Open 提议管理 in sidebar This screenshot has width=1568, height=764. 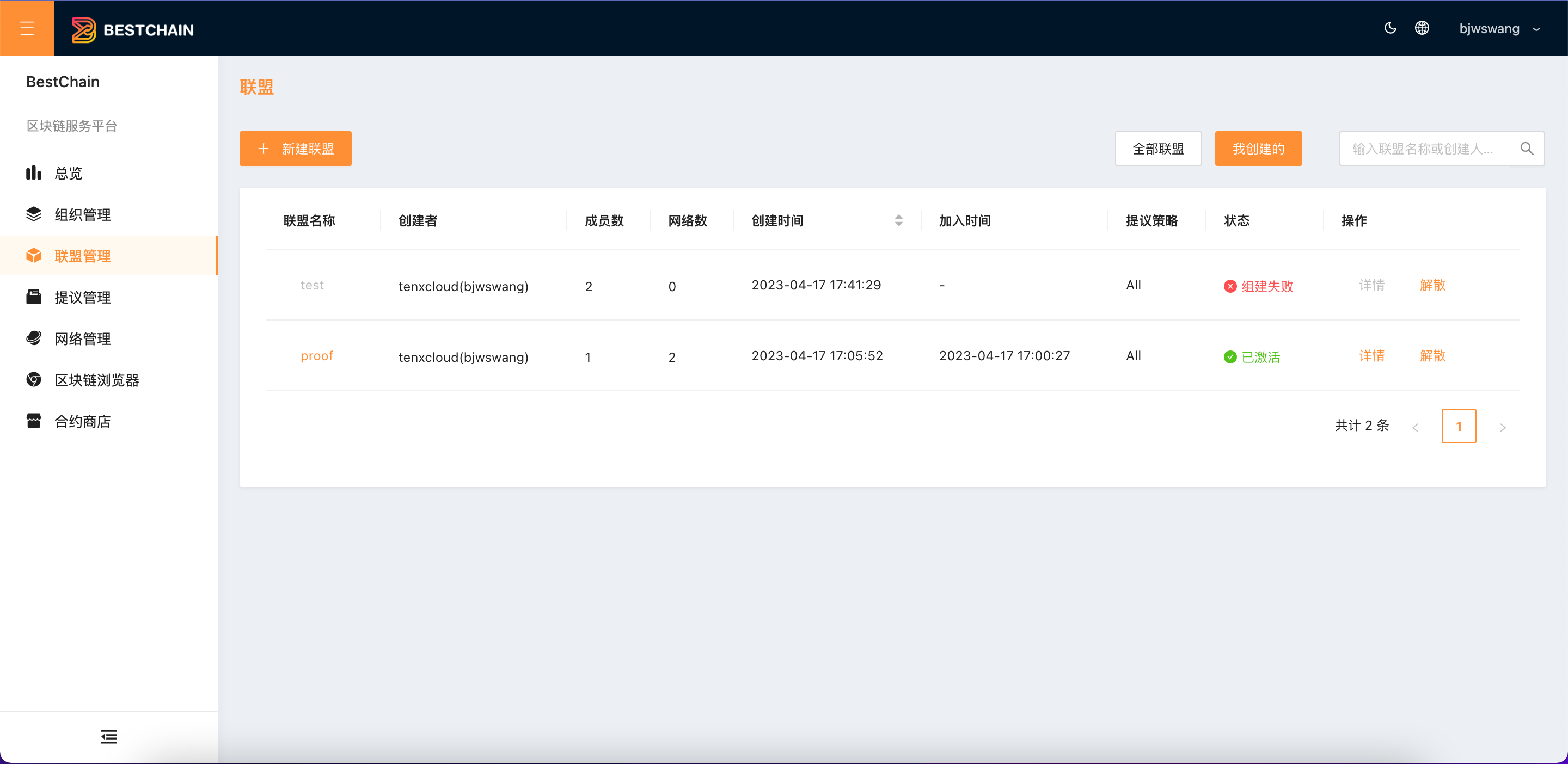coord(109,297)
